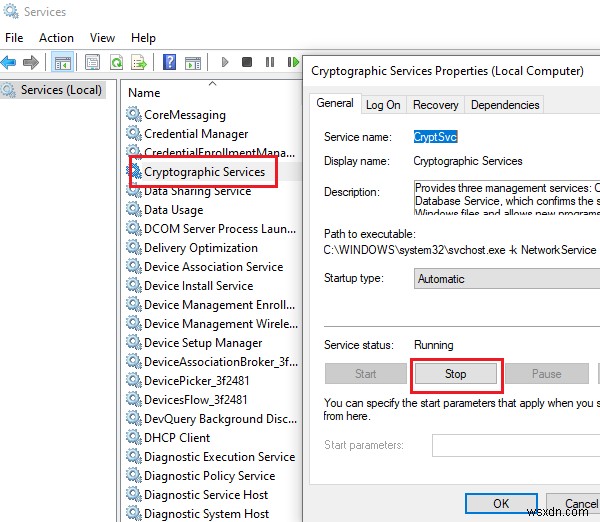The image size is (600, 522).
Task: Click the gear icon beside Diagnostic System Host
Action: pos(134,513)
